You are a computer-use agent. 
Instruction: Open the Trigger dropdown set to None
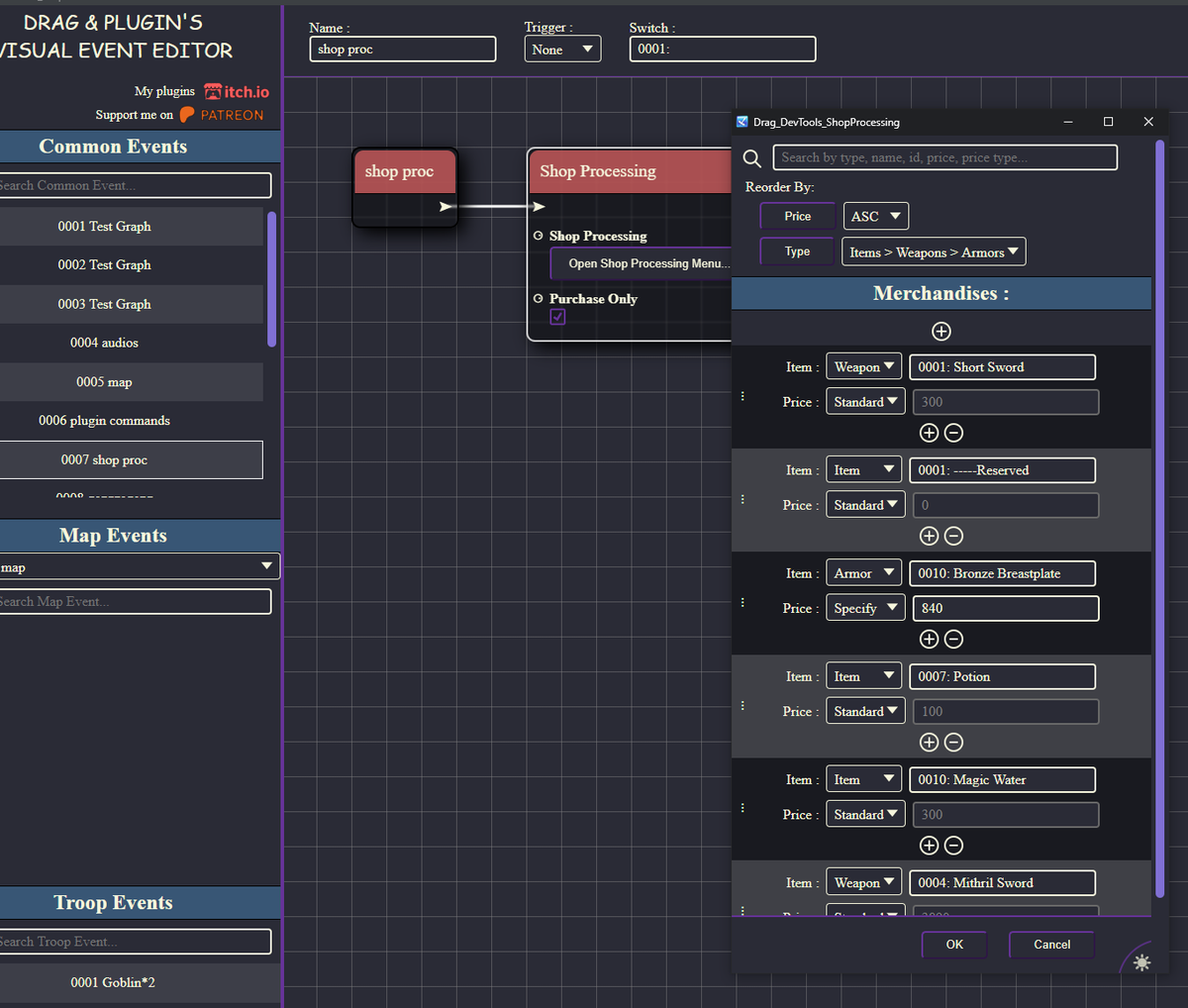point(562,50)
